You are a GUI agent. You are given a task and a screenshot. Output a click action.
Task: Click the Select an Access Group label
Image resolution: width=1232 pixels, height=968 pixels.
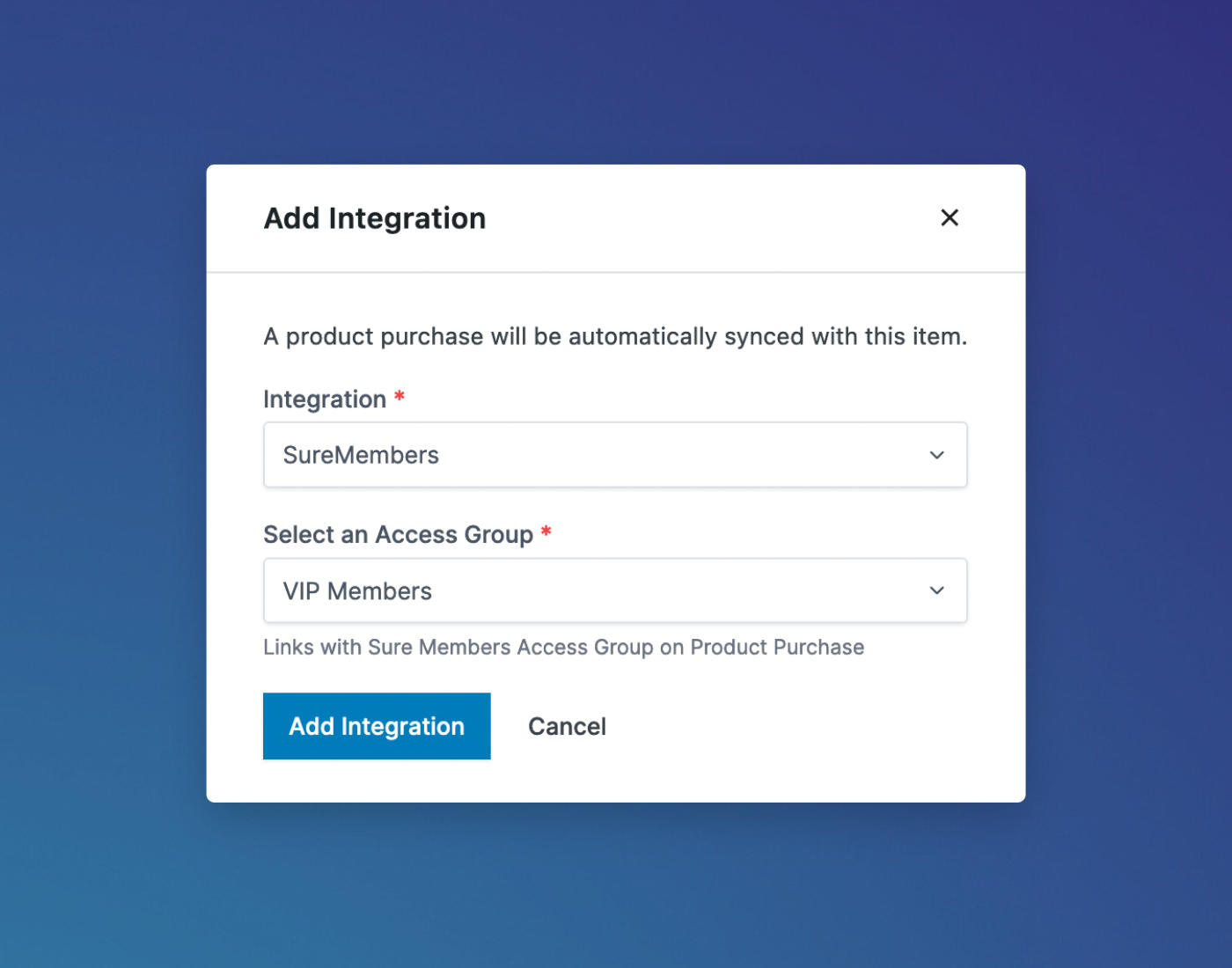tap(398, 534)
